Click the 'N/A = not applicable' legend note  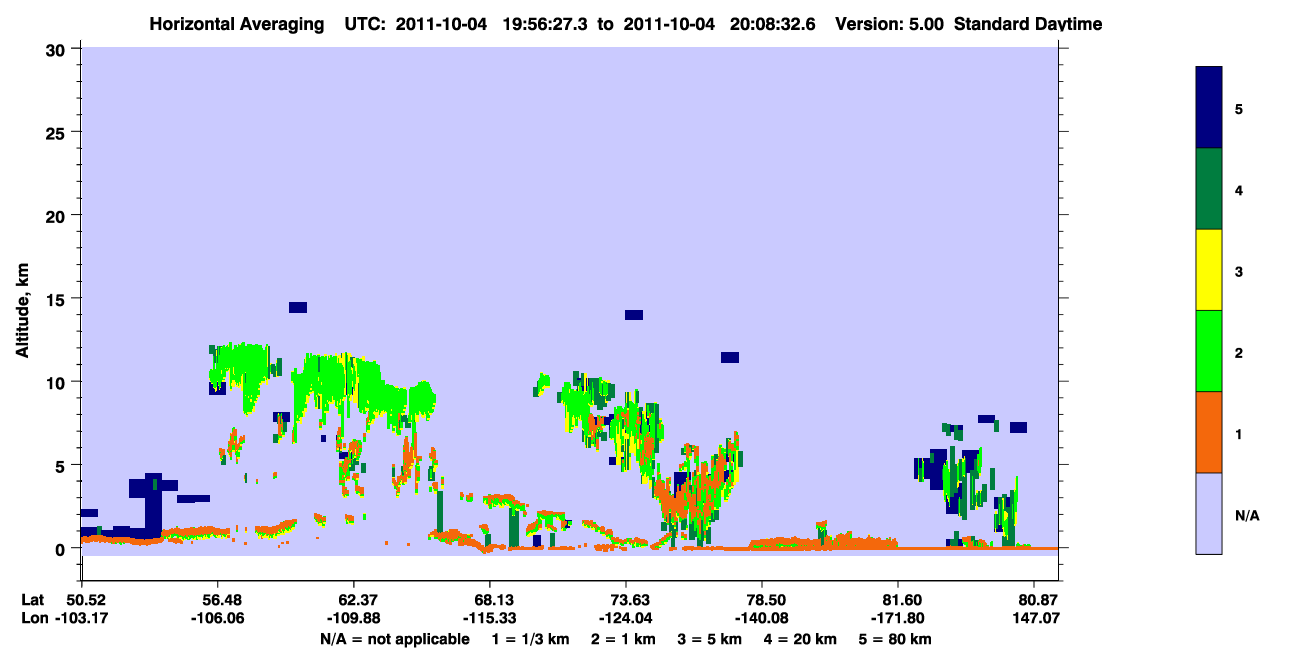click(395, 639)
